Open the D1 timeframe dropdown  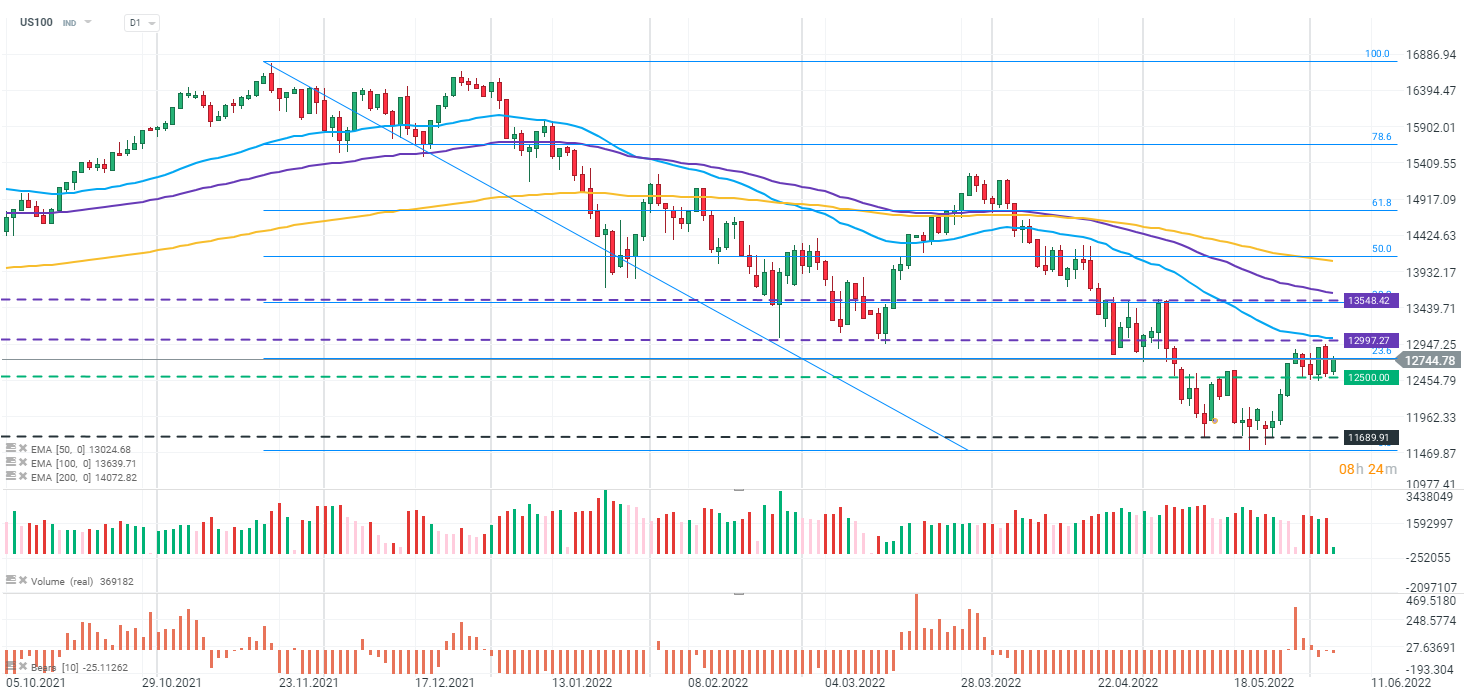tap(138, 22)
